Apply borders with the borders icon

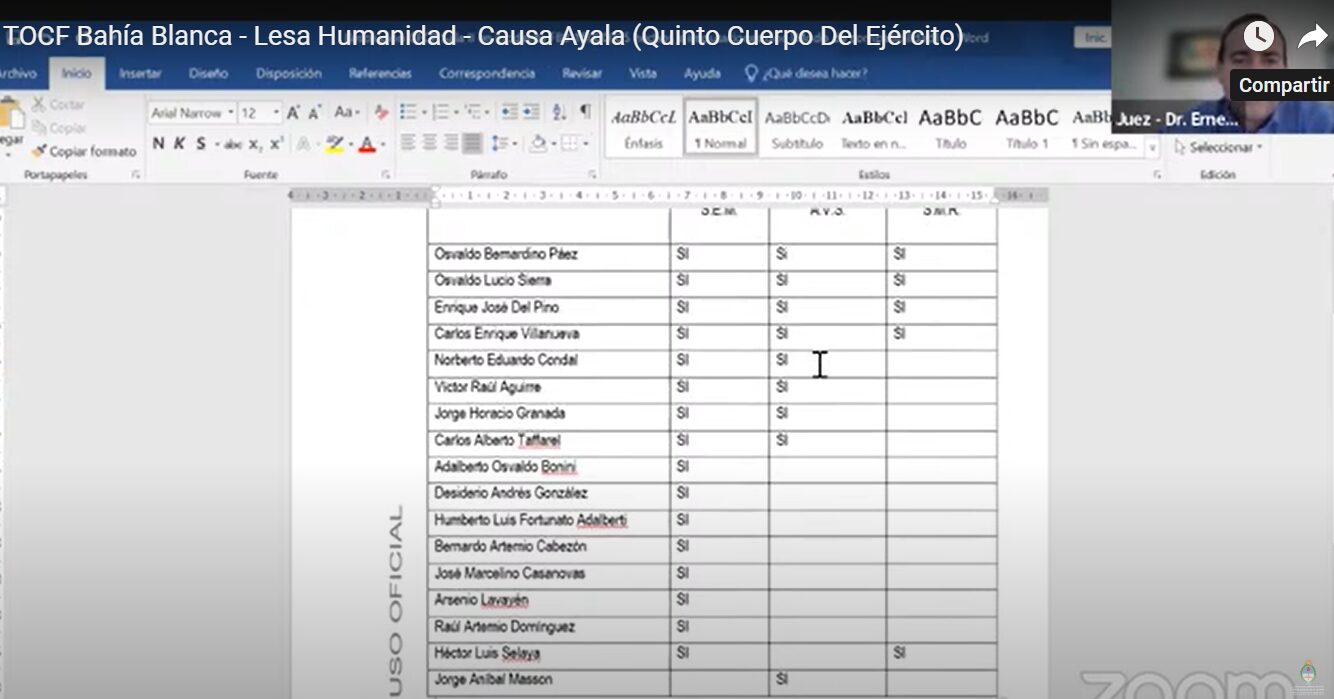569,144
